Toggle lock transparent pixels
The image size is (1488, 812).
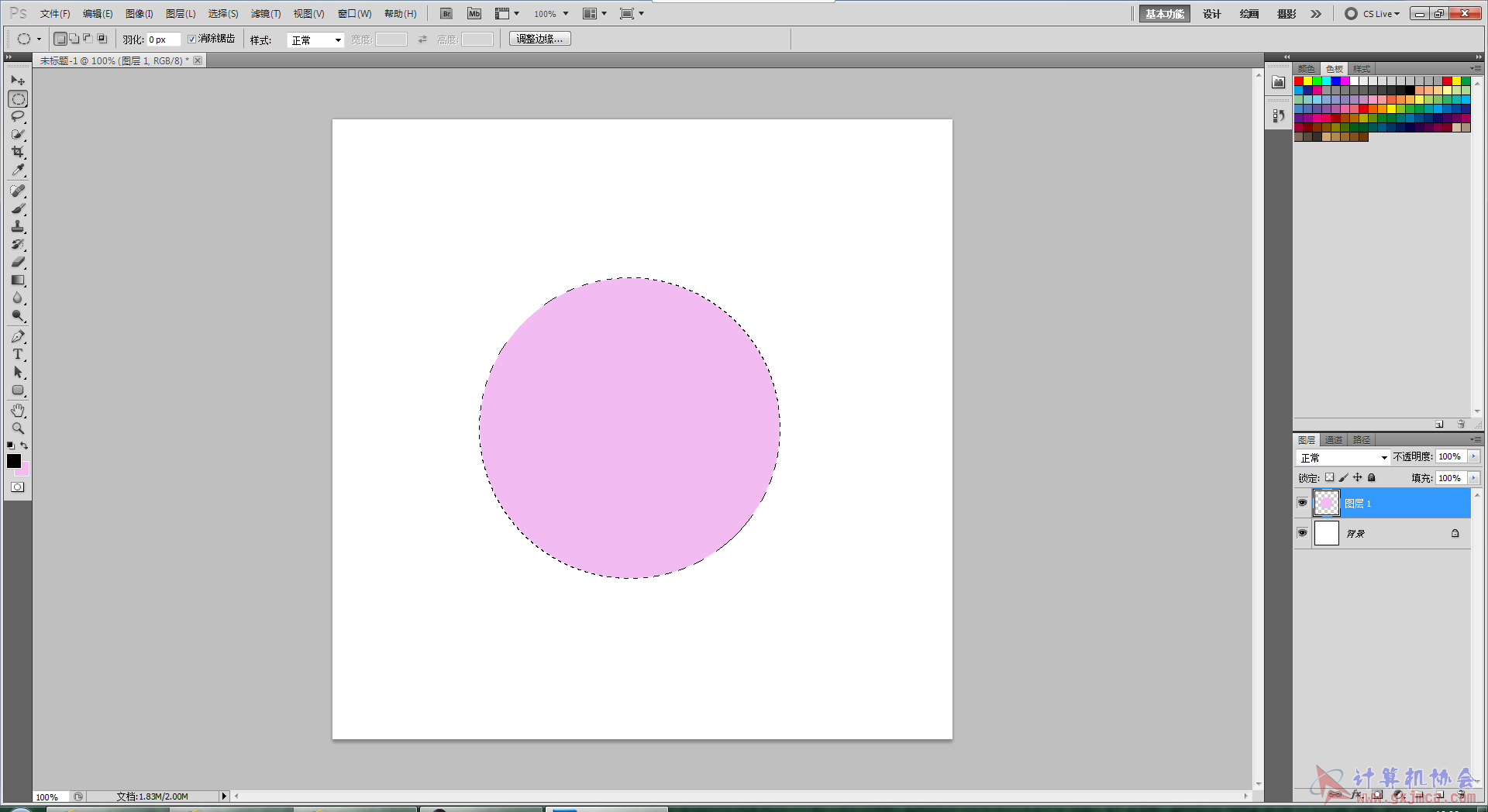[1329, 478]
